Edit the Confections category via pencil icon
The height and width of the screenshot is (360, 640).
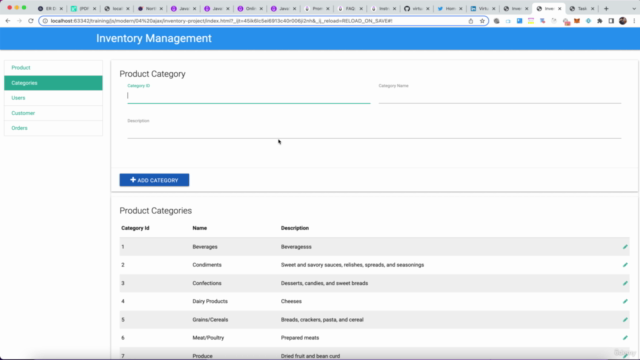click(625, 283)
